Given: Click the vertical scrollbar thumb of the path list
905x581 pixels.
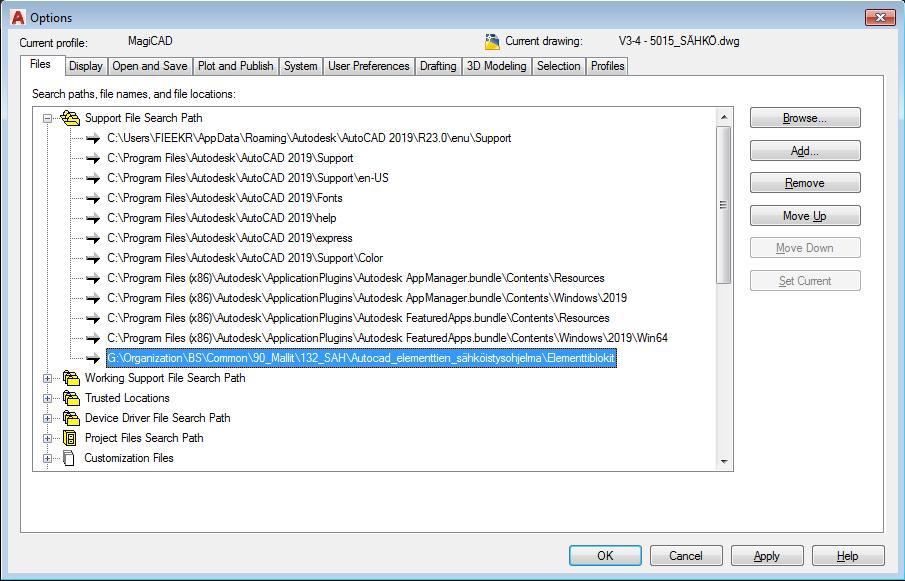Looking at the screenshot, I should pos(724,205).
